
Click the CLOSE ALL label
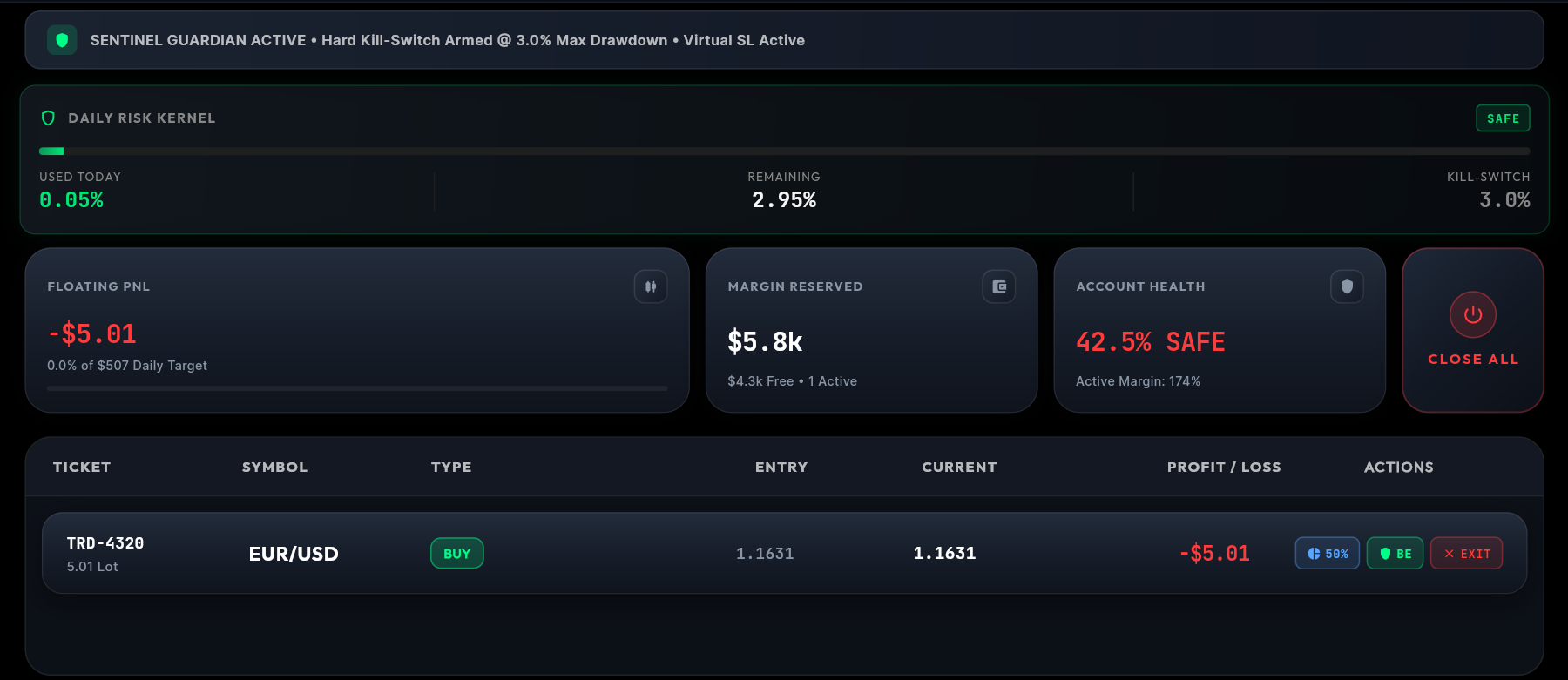click(1473, 360)
